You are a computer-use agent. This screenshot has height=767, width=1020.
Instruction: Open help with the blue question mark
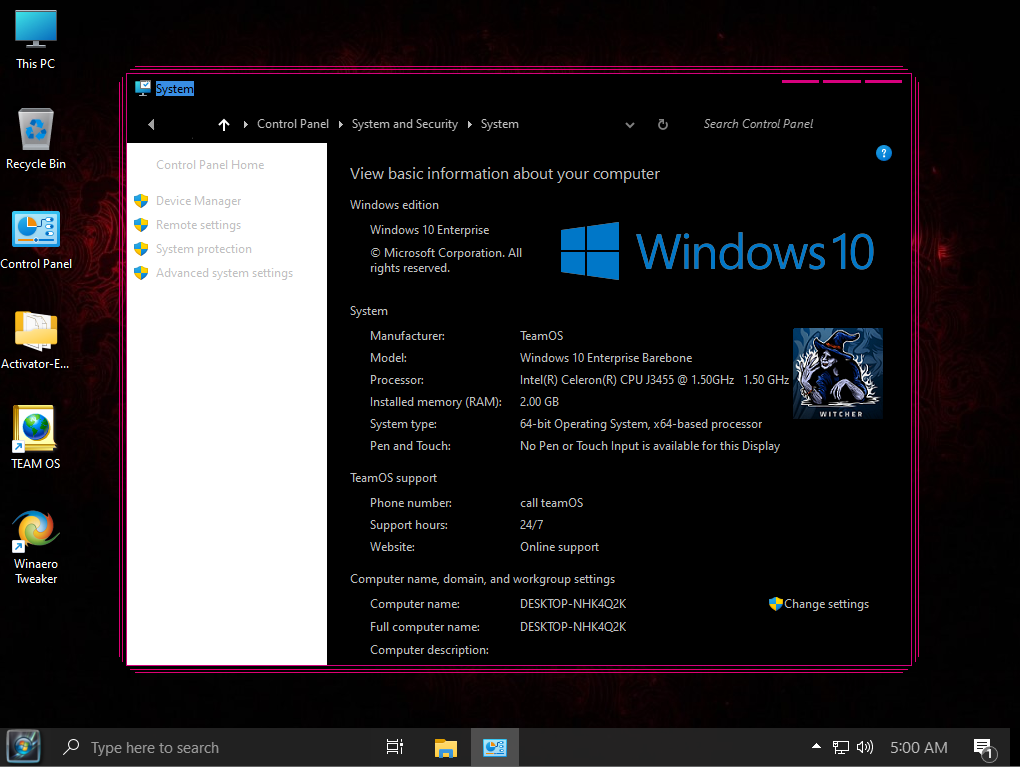click(x=883, y=153)
